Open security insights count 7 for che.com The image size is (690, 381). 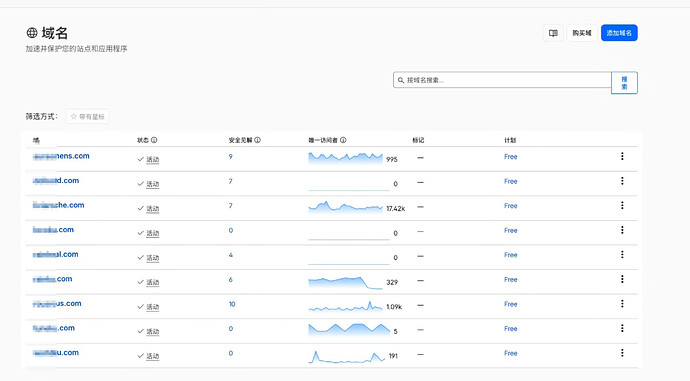pyautogui.click(x=231, y=206)
